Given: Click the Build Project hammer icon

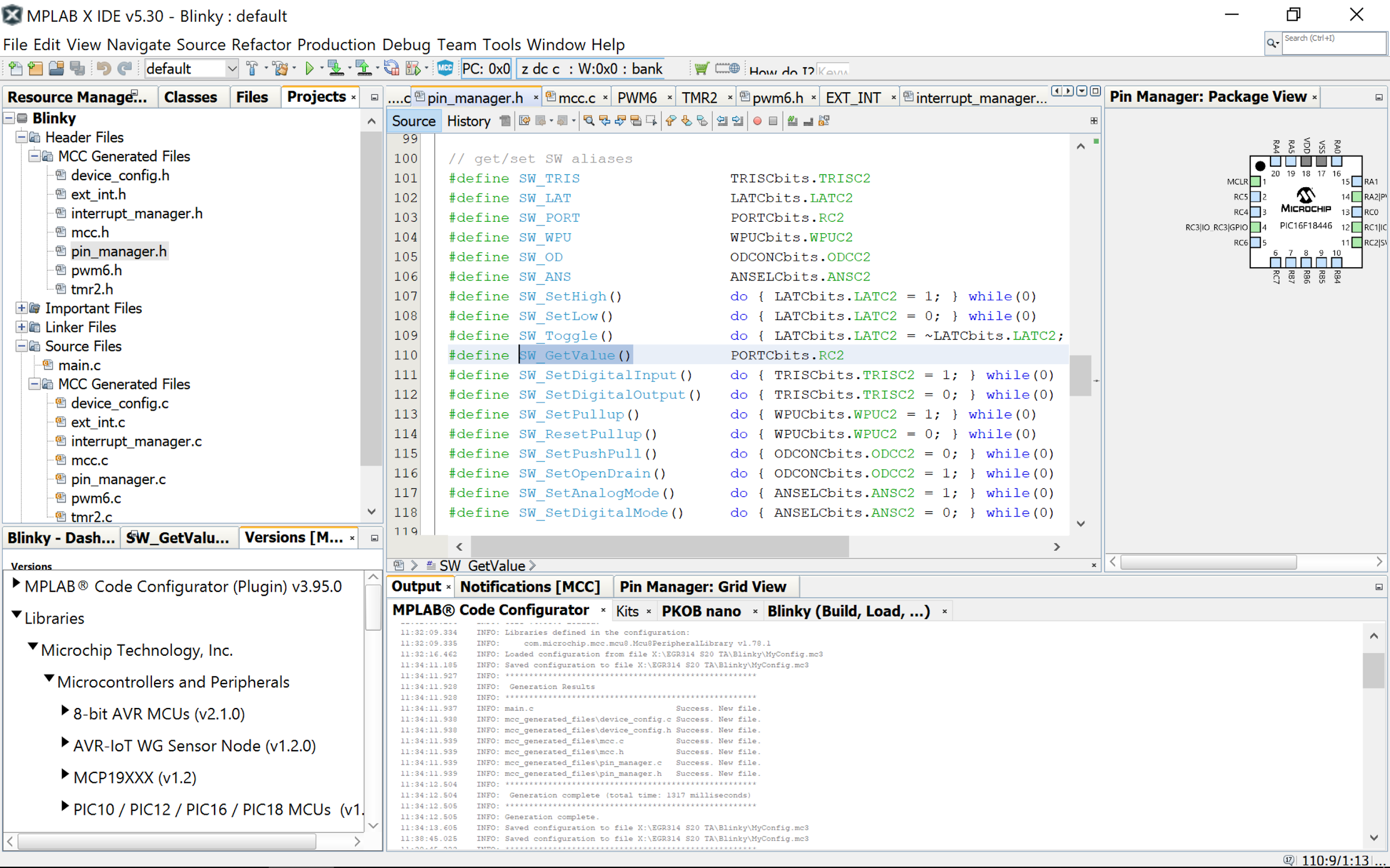Looking at the screenshot, I should pyautogui.click(x=251, y=69).
